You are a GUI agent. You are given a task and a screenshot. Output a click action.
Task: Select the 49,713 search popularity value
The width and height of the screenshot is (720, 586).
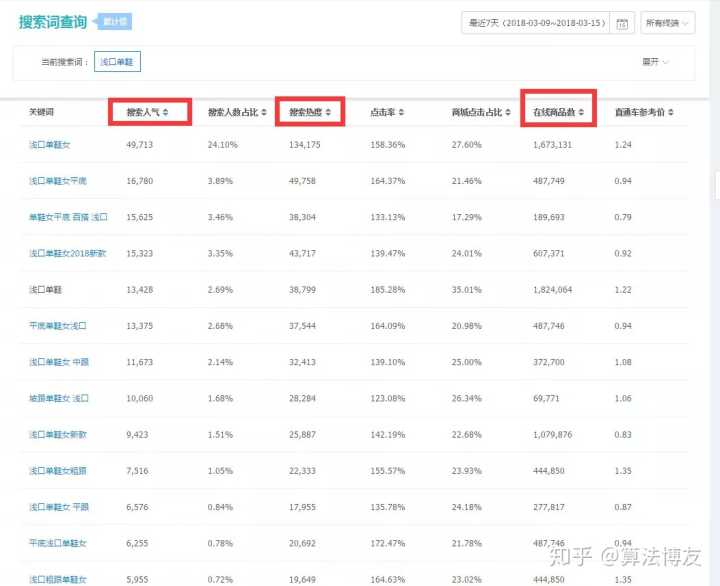(140, 145)
